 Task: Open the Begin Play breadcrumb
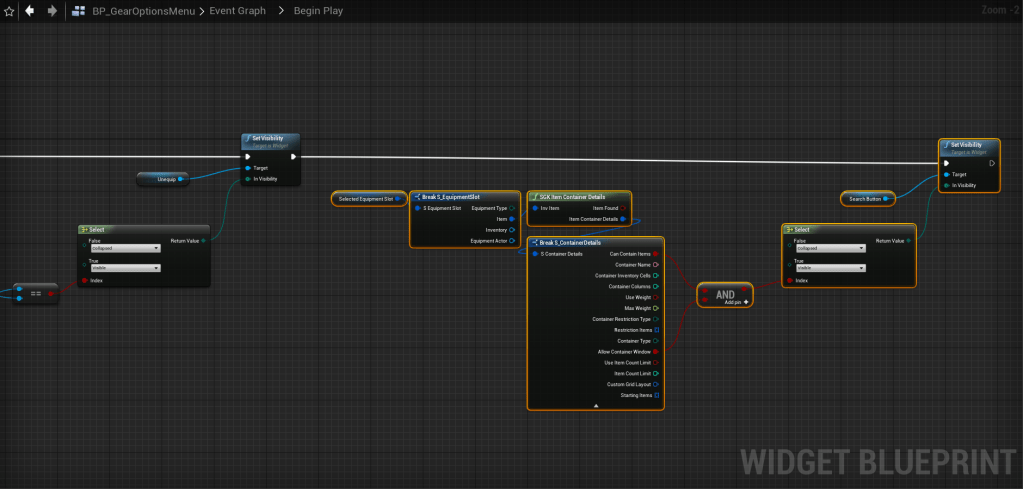point(317,11)
